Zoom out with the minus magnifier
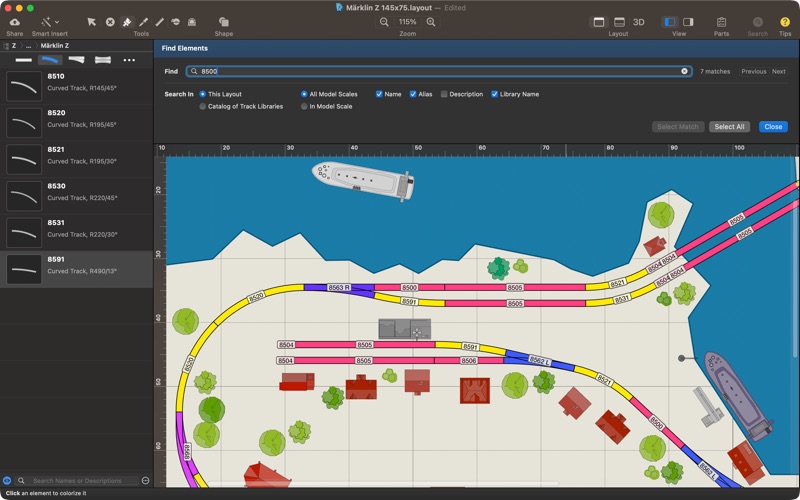800x500 pixels. click(384, 22)
